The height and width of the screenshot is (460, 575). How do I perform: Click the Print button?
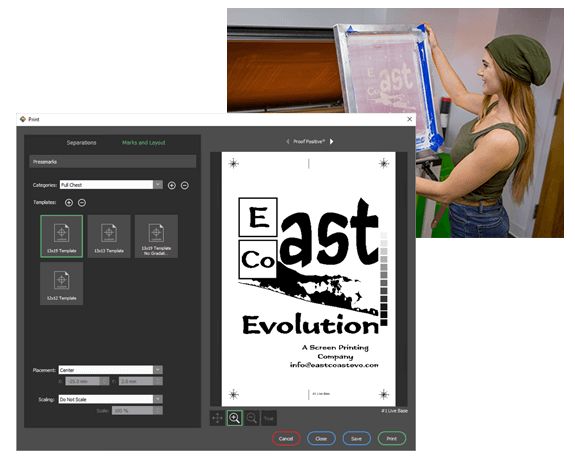pos(392,438)
